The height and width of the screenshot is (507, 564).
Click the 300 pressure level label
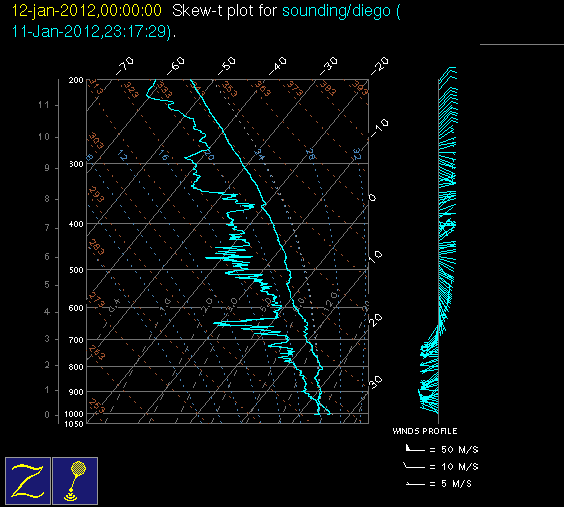tap(76, 164)
